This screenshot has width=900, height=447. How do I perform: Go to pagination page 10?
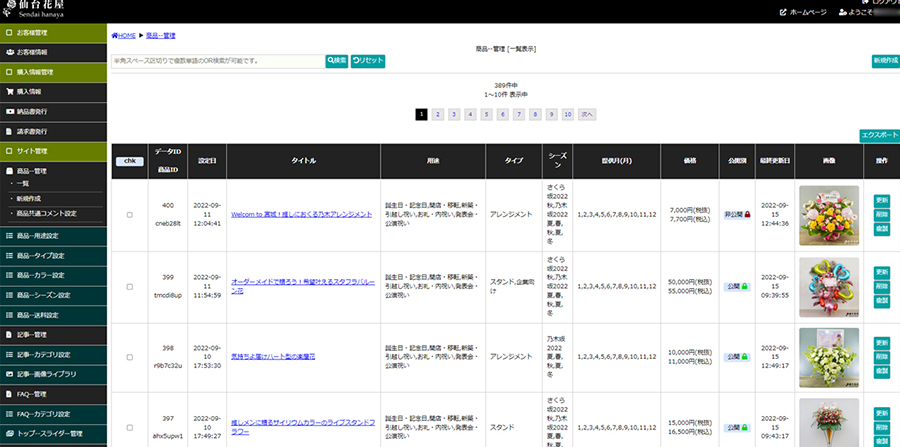[568, 115]
